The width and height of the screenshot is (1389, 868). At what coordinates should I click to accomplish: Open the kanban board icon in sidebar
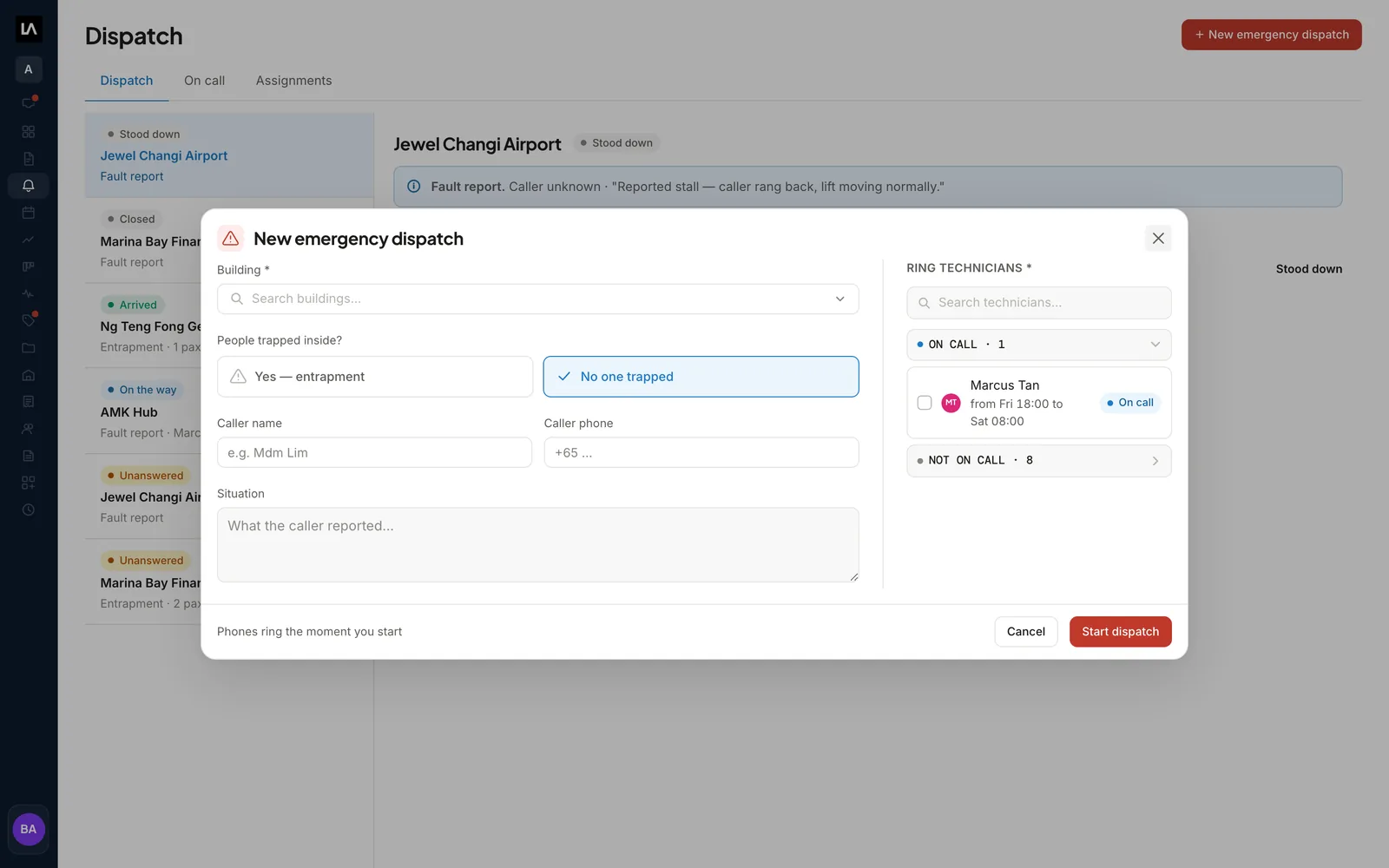click(29, 266)
